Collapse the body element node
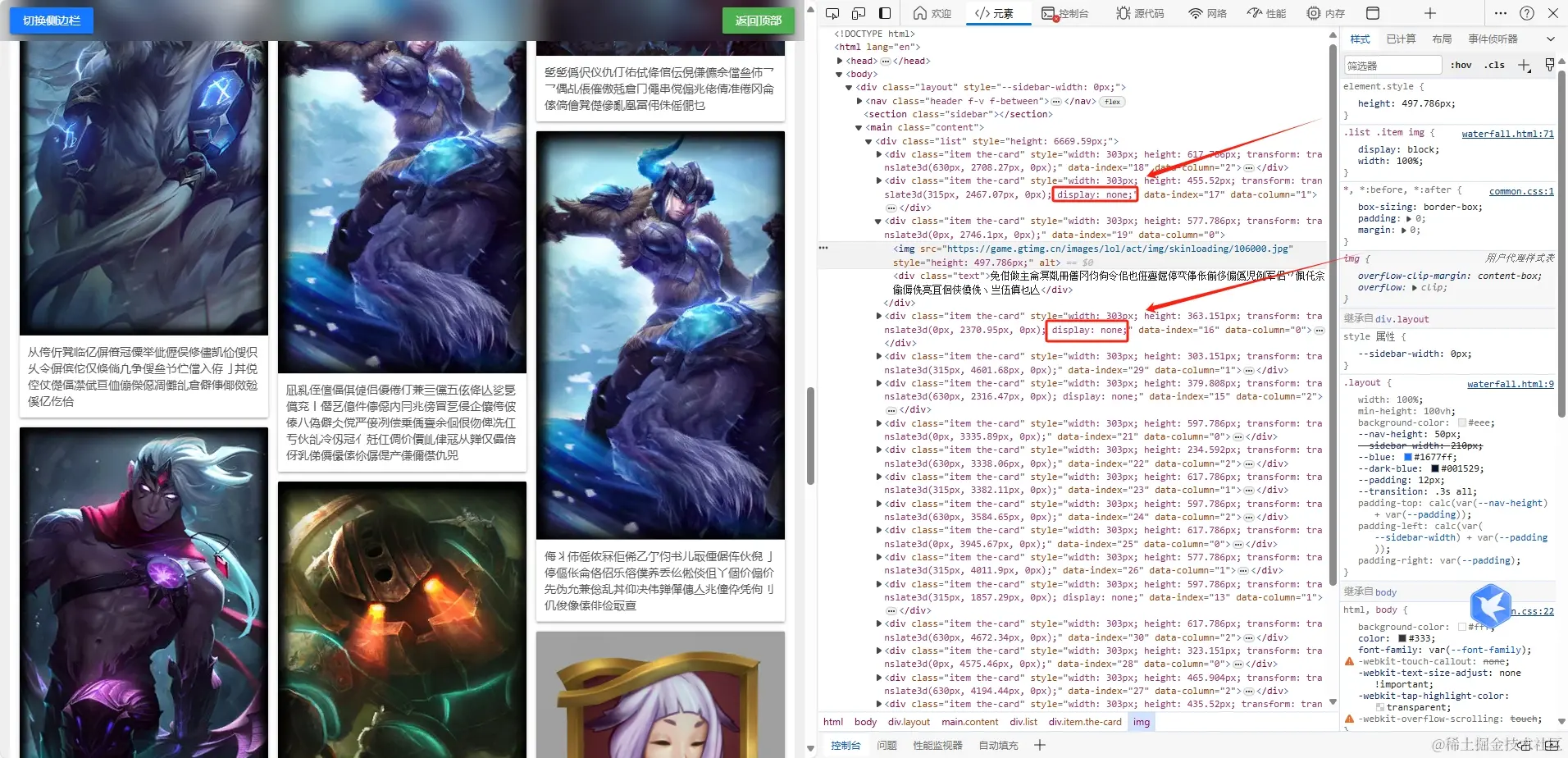 [840, 74]
